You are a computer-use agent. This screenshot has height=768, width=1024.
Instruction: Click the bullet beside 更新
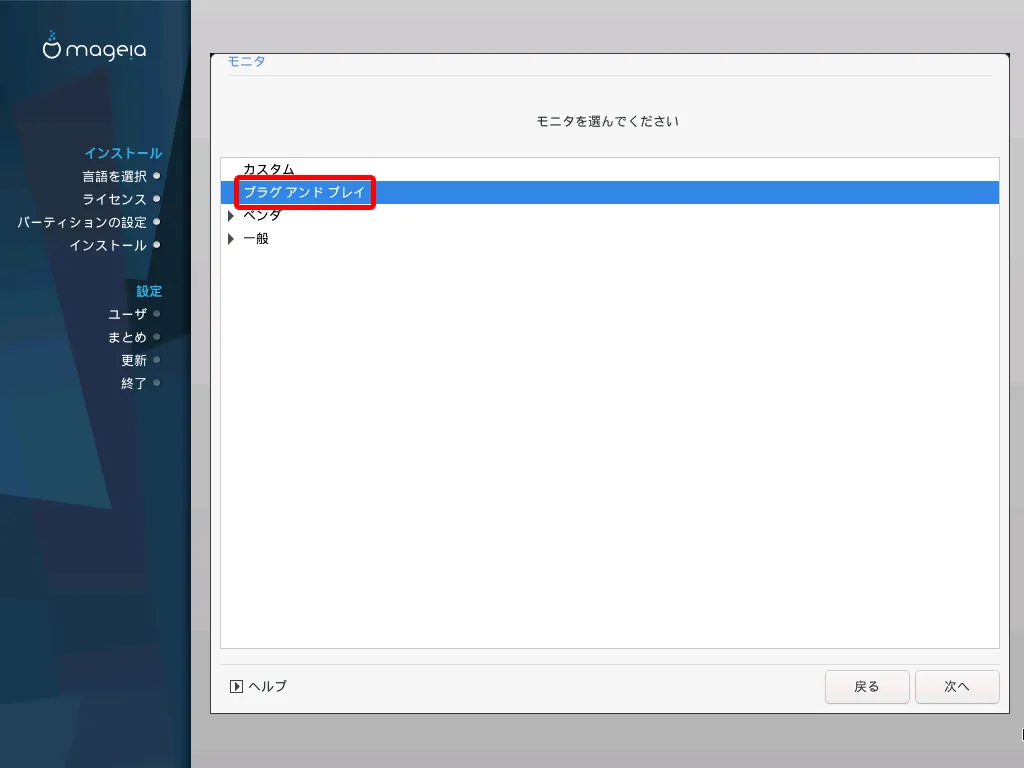pyautogui.click(x=157, y=360)
